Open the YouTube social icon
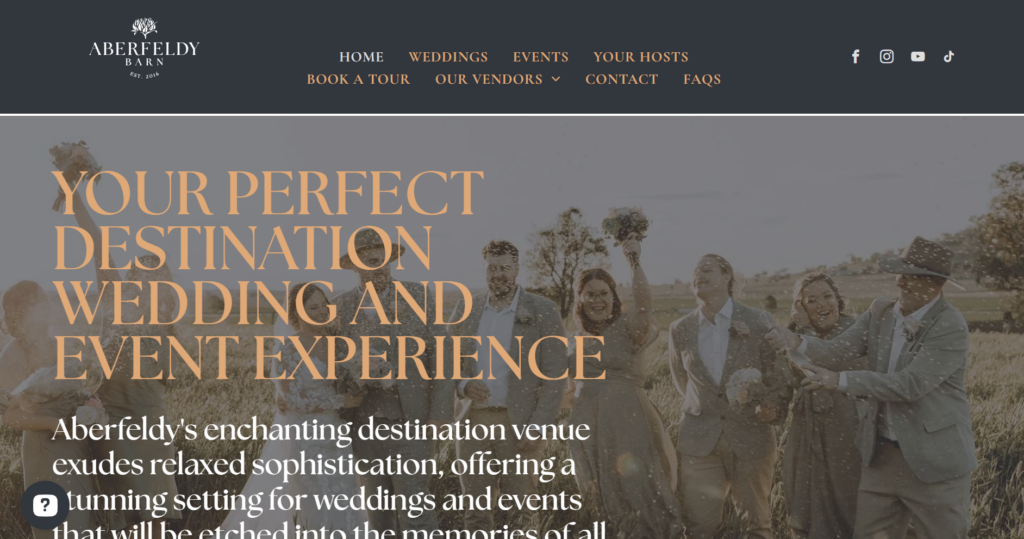Image resolution: width=1024 pixels, height=539 pixels. [x=918, y=56]
